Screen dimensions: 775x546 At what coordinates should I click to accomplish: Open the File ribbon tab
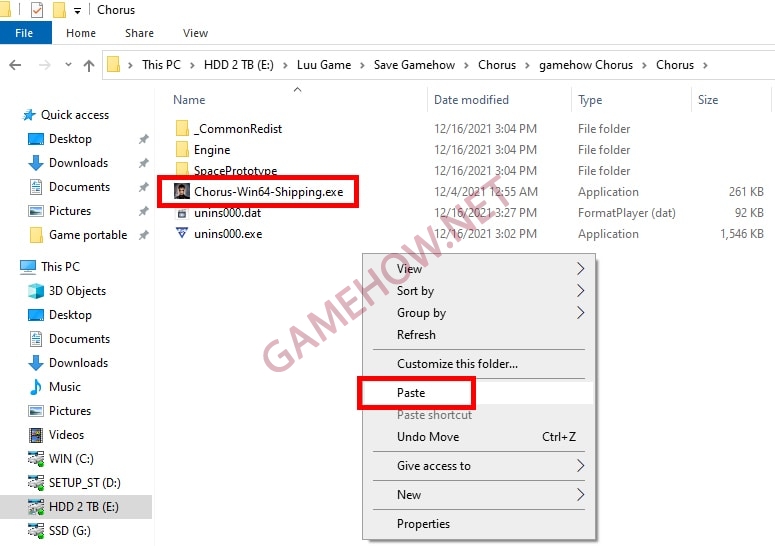pos(24,33)
